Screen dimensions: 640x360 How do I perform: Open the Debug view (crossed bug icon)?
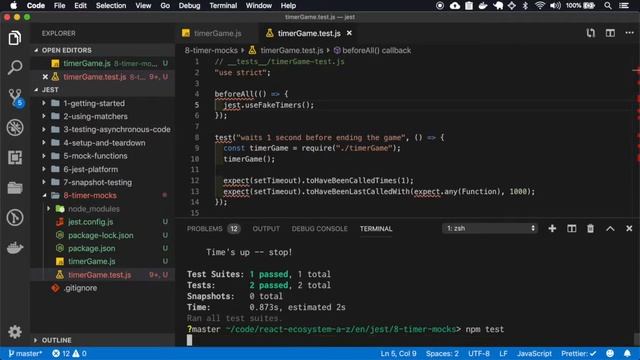click(x=15, y=128)
